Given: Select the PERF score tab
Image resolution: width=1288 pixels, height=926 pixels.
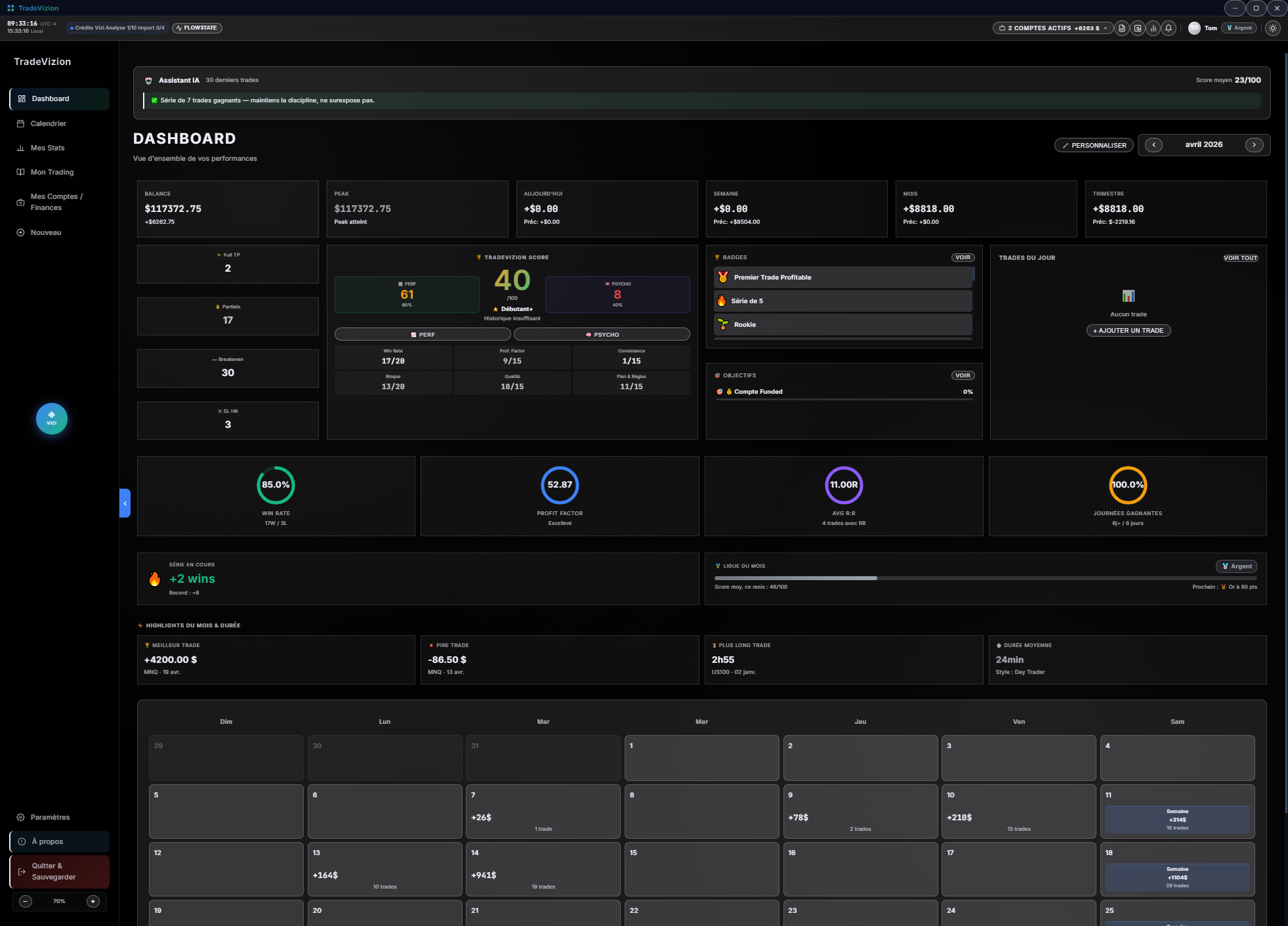Looking at the screenshot, I should tap(423, 335).
